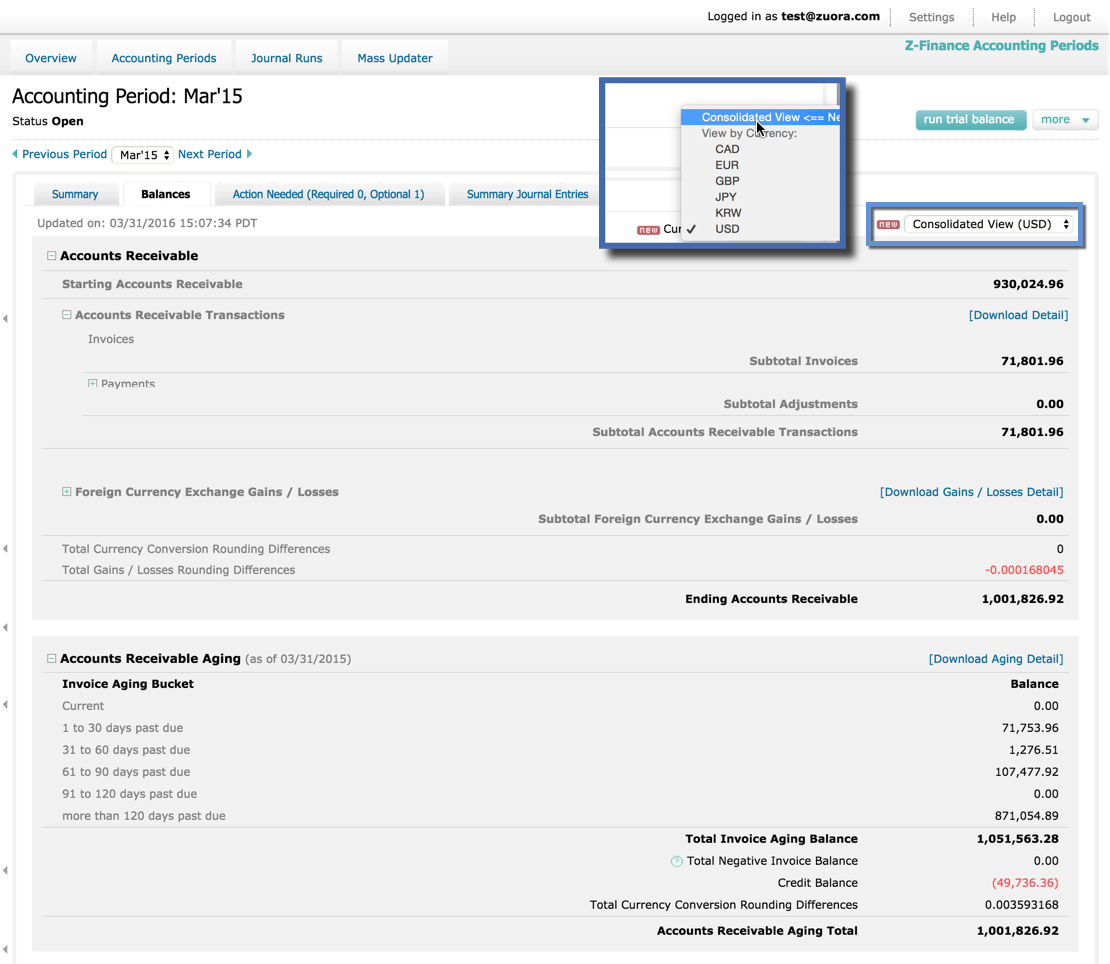Select KRW currency in the menu
The image size is (1110, 964).
(728, 213)
